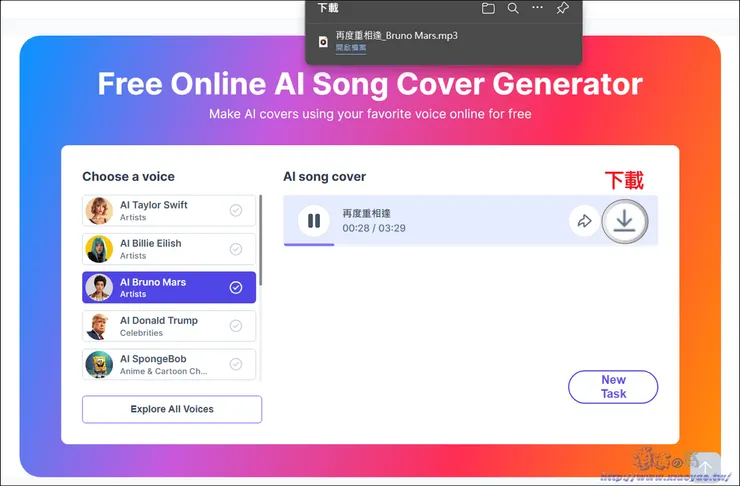The width and height of the screenshot is (740, 486).
Task: Open the downloaded file link 開啟檔案
Action: pyautogui.click(x=351, y=48)
